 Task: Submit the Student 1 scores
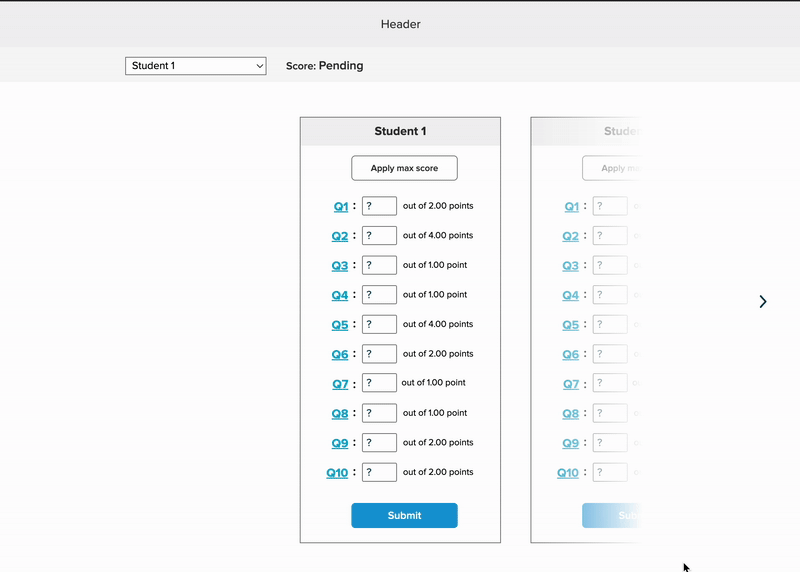404,515
